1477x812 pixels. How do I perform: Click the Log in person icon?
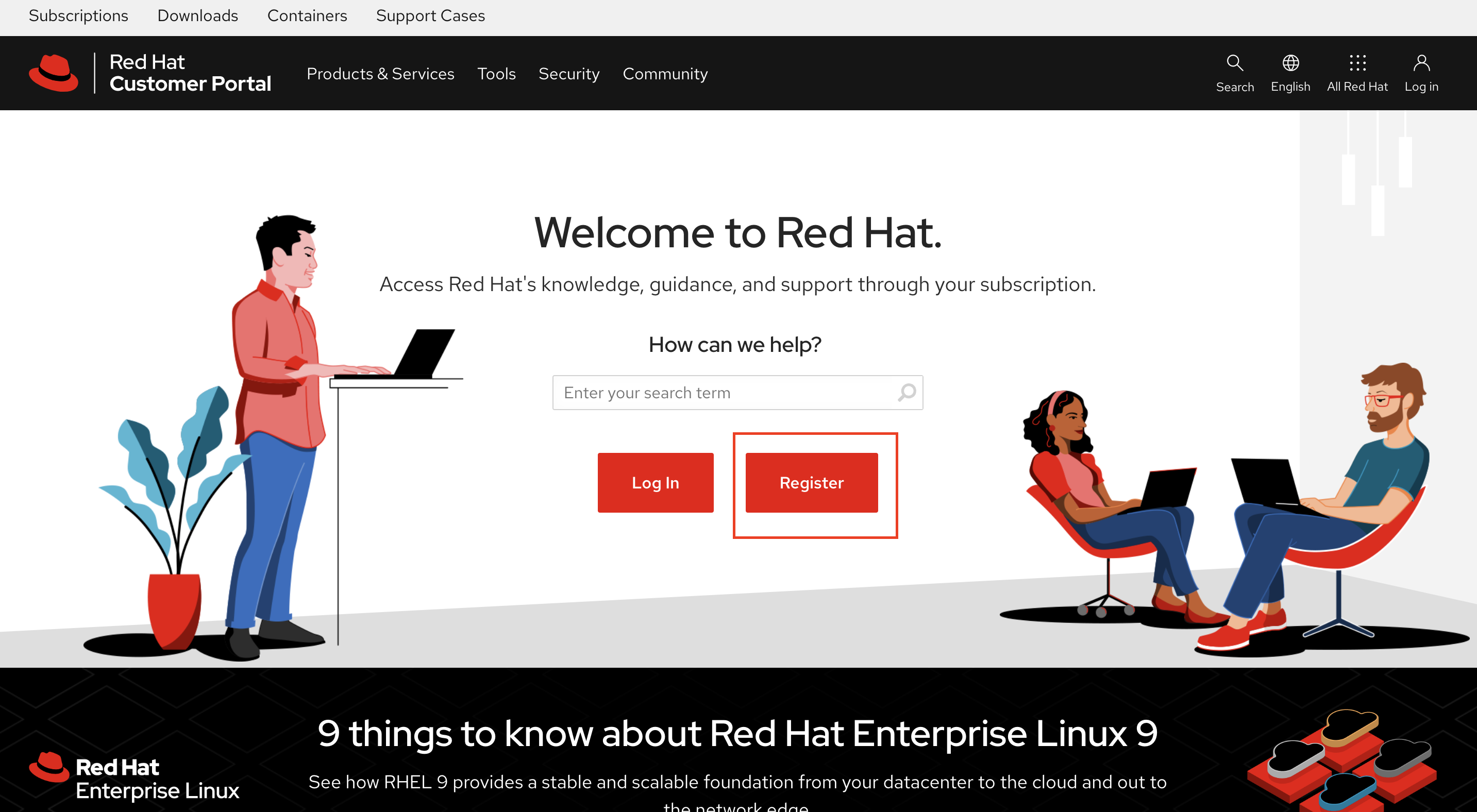pyautogui.click(x=1421, y=63)
